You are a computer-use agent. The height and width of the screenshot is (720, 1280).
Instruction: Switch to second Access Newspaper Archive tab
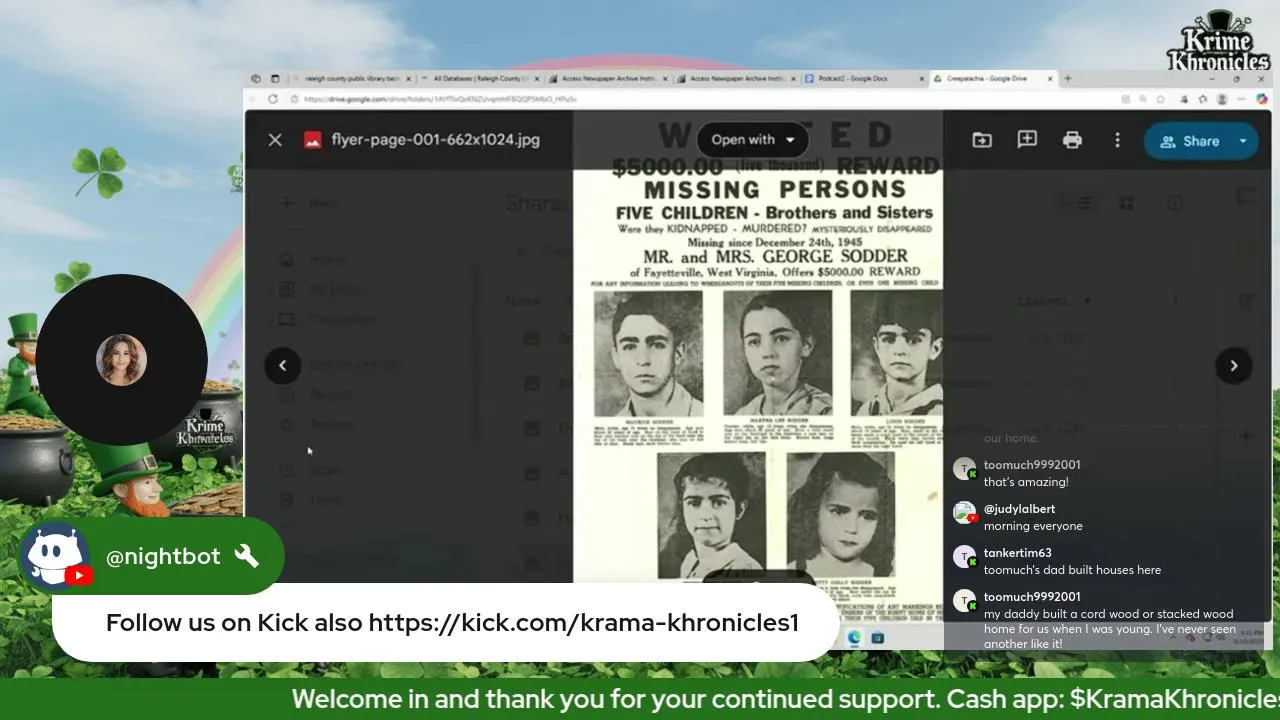click(738, 78)
